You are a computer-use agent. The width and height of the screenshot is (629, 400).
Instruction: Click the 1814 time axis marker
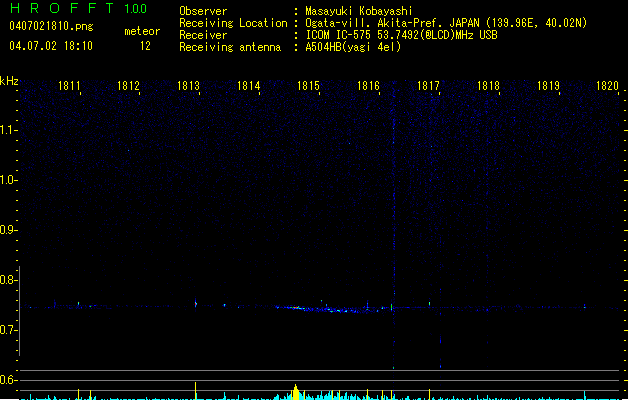pos(249,85)
